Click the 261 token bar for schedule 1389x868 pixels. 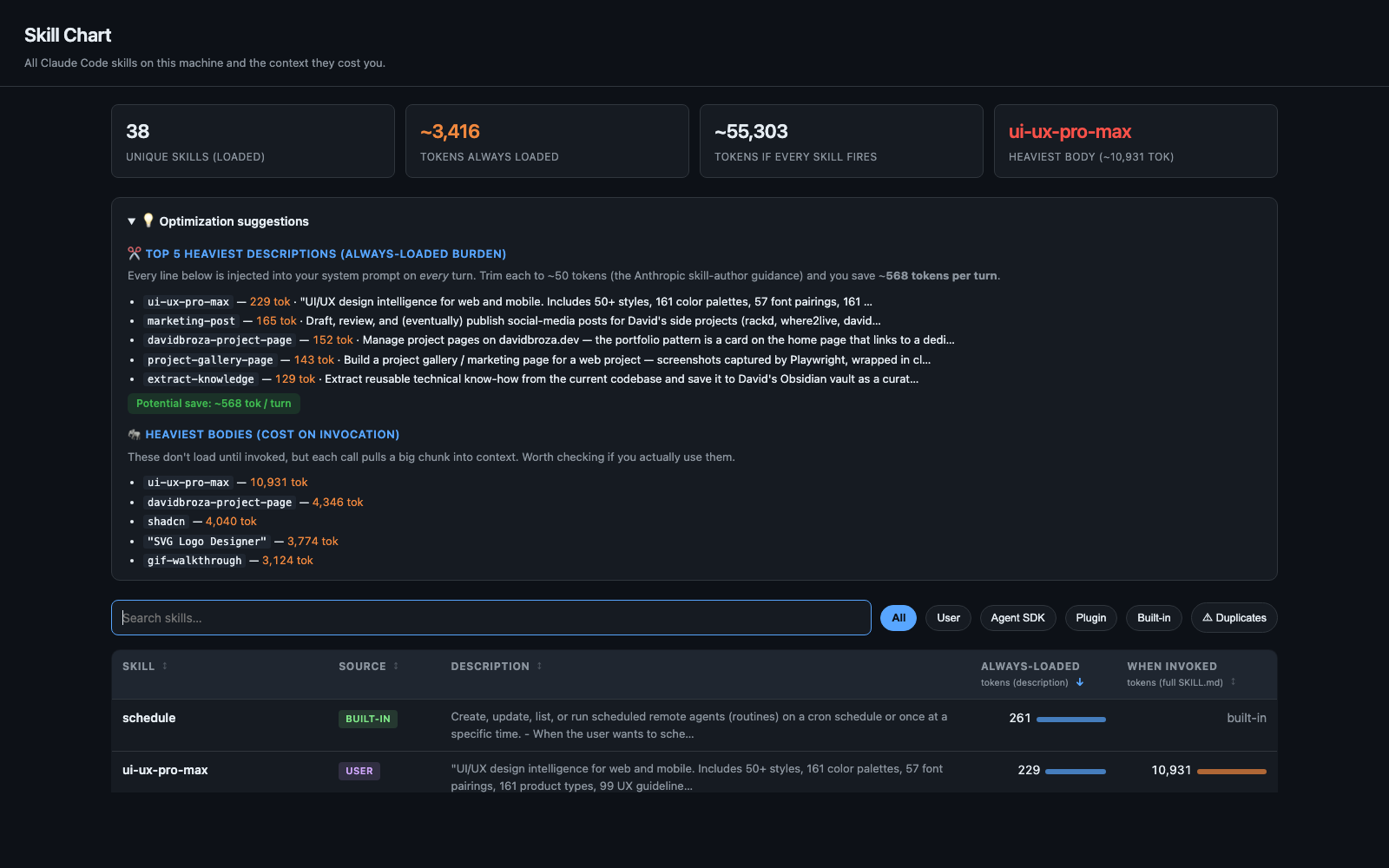click(1071, 719)
